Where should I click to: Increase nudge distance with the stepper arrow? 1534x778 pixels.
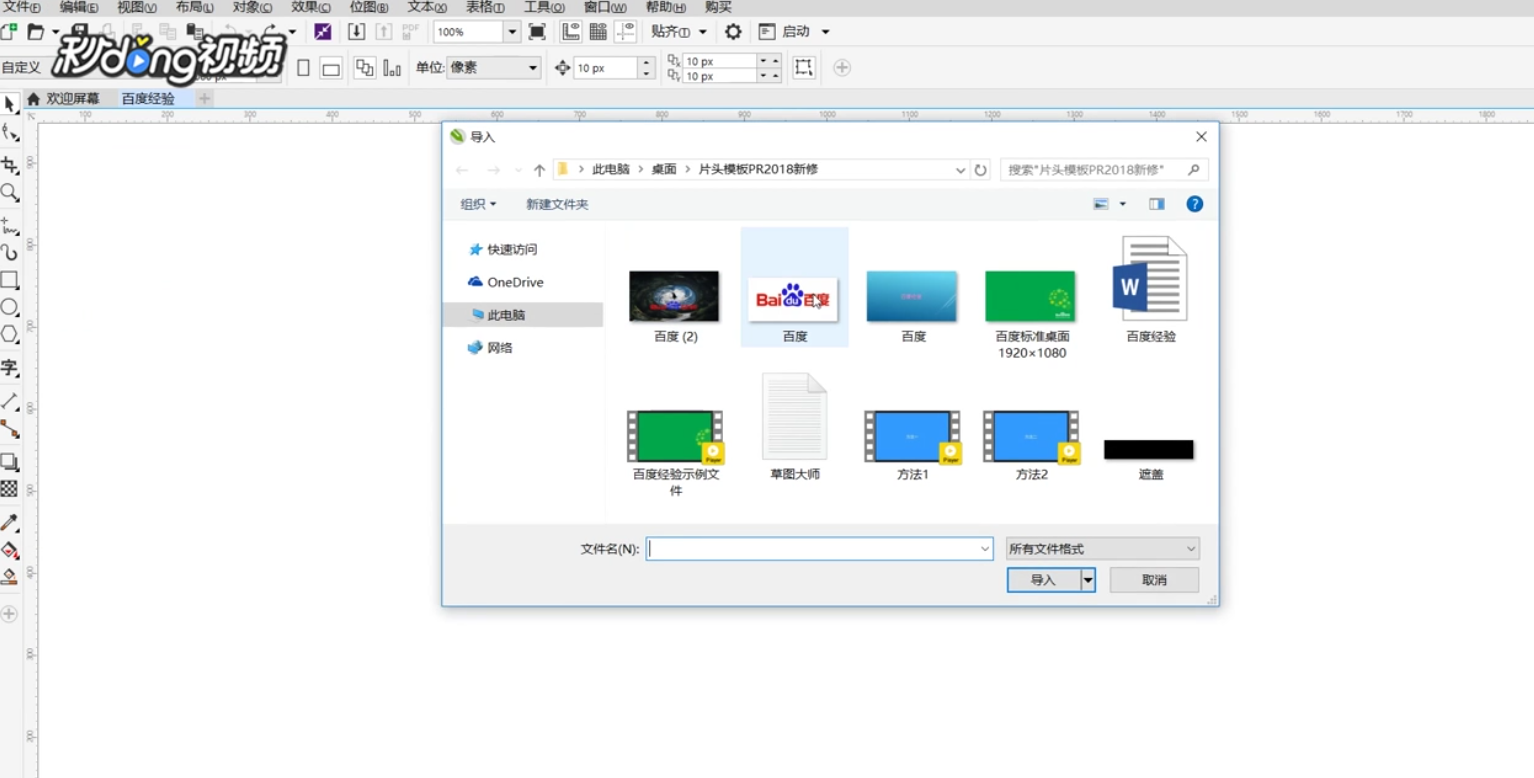645,62
